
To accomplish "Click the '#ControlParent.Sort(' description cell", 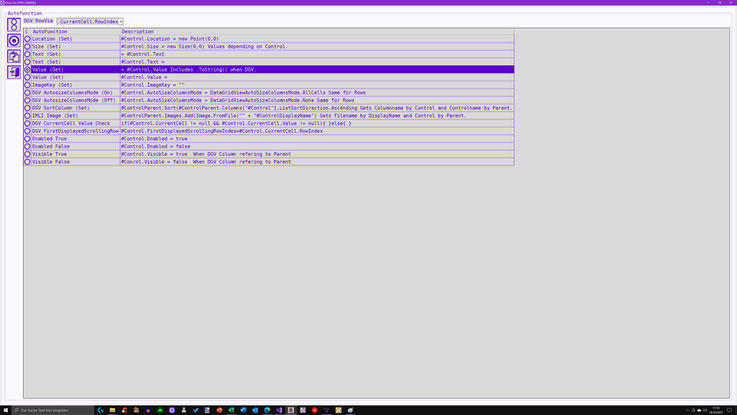I will tap(317, 108).
